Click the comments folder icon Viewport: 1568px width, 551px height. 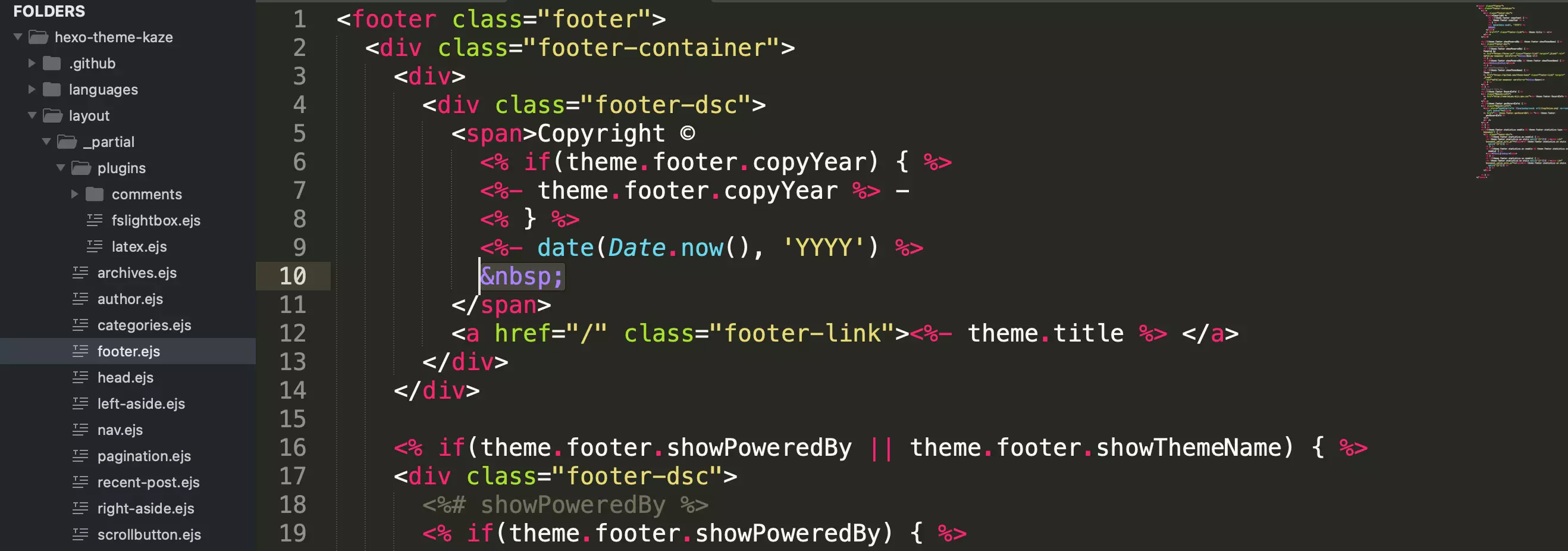pyautogui.click(x=95, y=194)
